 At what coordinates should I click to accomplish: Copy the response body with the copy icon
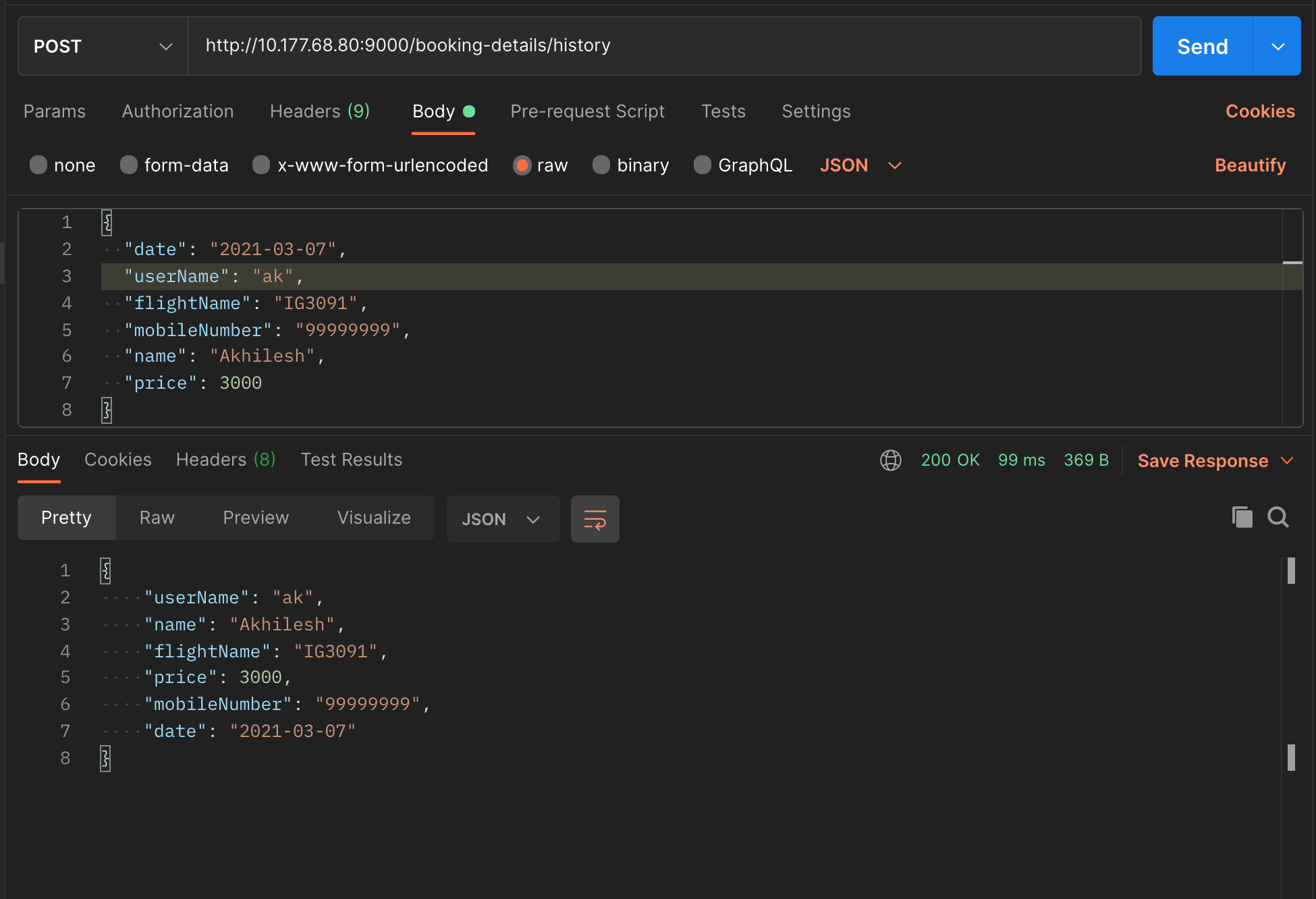1242,517
